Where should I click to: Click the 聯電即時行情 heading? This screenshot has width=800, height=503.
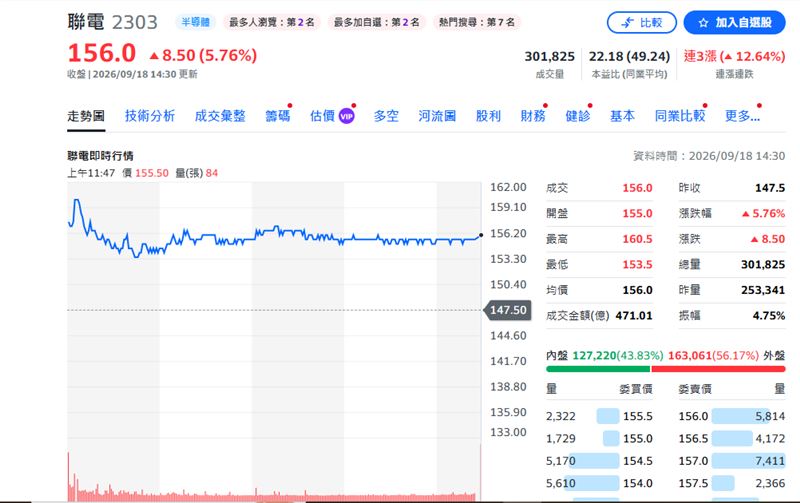pos(101,156)
